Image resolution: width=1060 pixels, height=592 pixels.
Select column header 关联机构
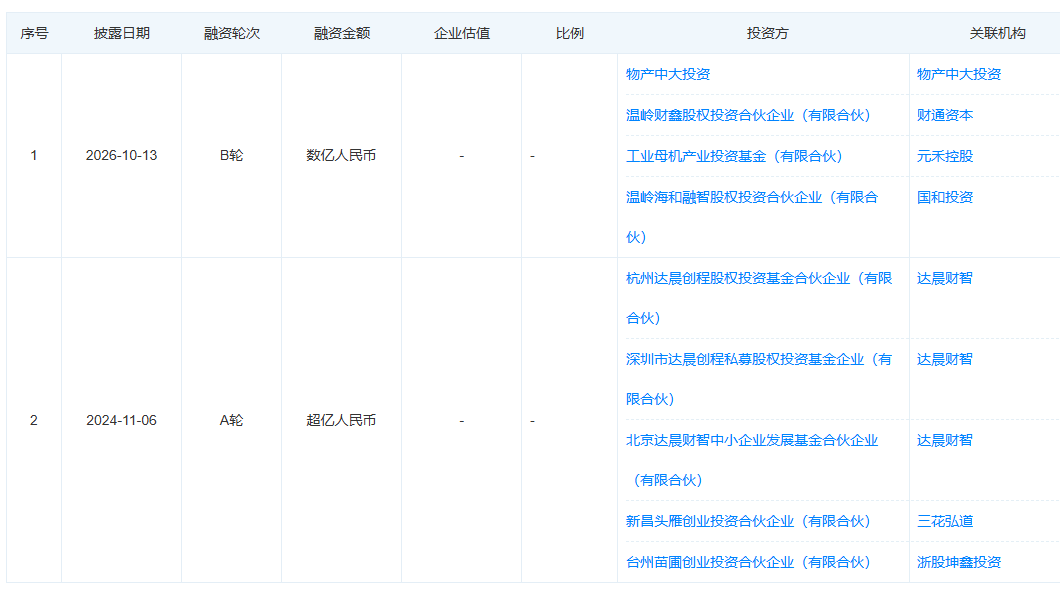[x=997, y=33]
